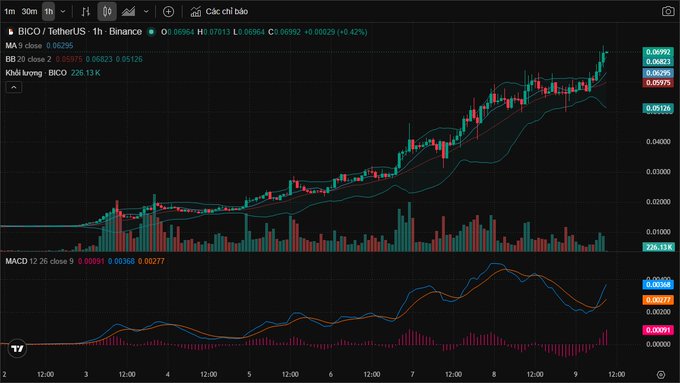
Task: Click the high value H0.07013 in header
Action: [x=214, y=32]
